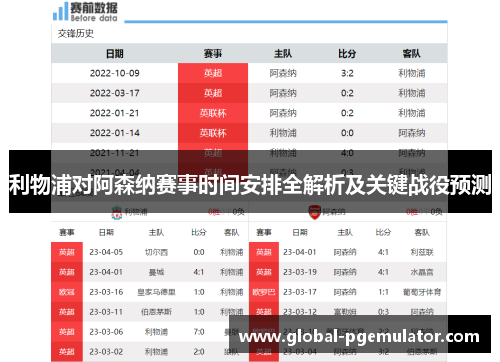The height and width of the screenshot is (362, 500).
Task: Select the date 23-03-06
Action: click(x=106, y=332)
